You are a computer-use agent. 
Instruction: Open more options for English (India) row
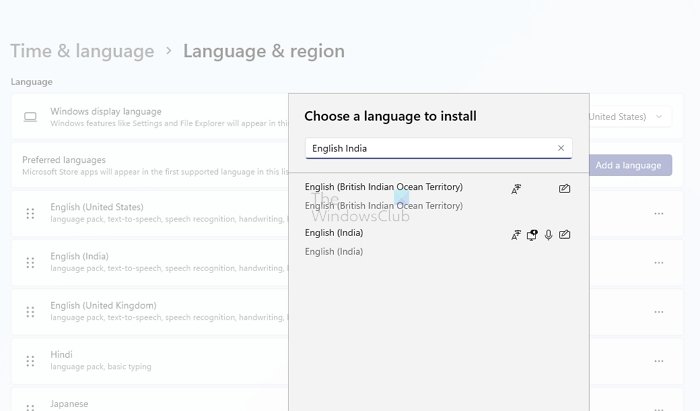pyautogui.click(x=659, y=262)
